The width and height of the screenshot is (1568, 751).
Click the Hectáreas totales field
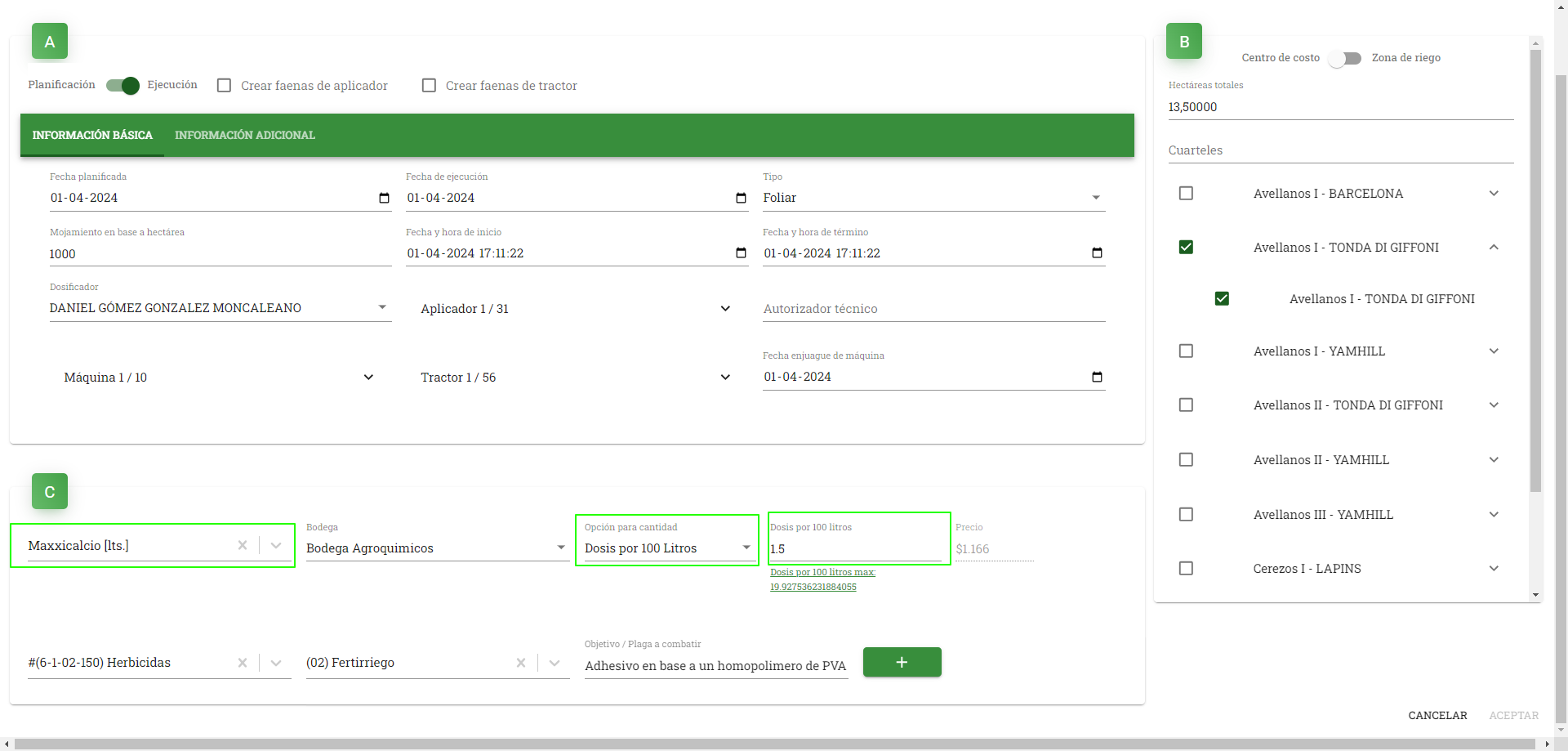click(1340, 107)
